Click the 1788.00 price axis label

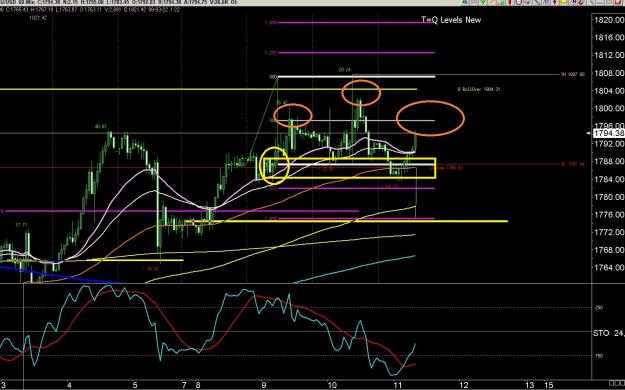coord(609,161)
